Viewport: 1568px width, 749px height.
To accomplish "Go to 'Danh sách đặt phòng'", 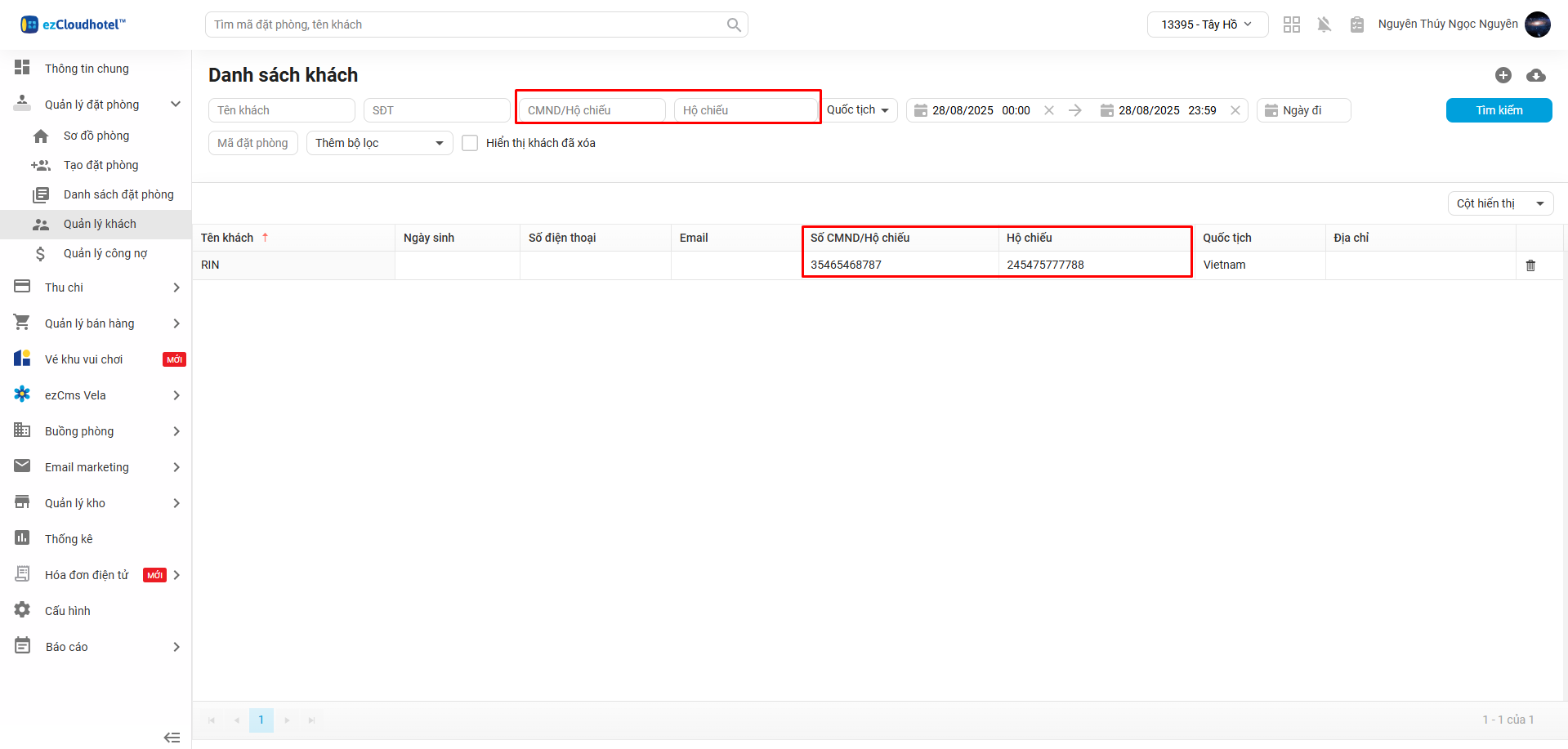I will 118,194.
